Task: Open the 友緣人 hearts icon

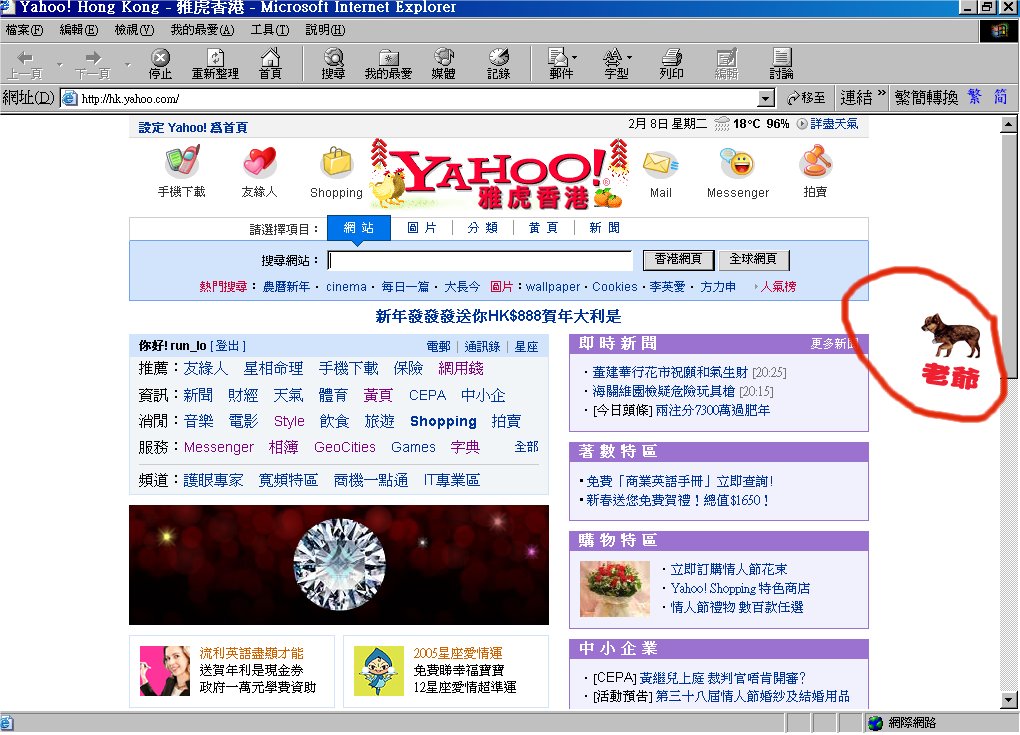Action: 260,162
